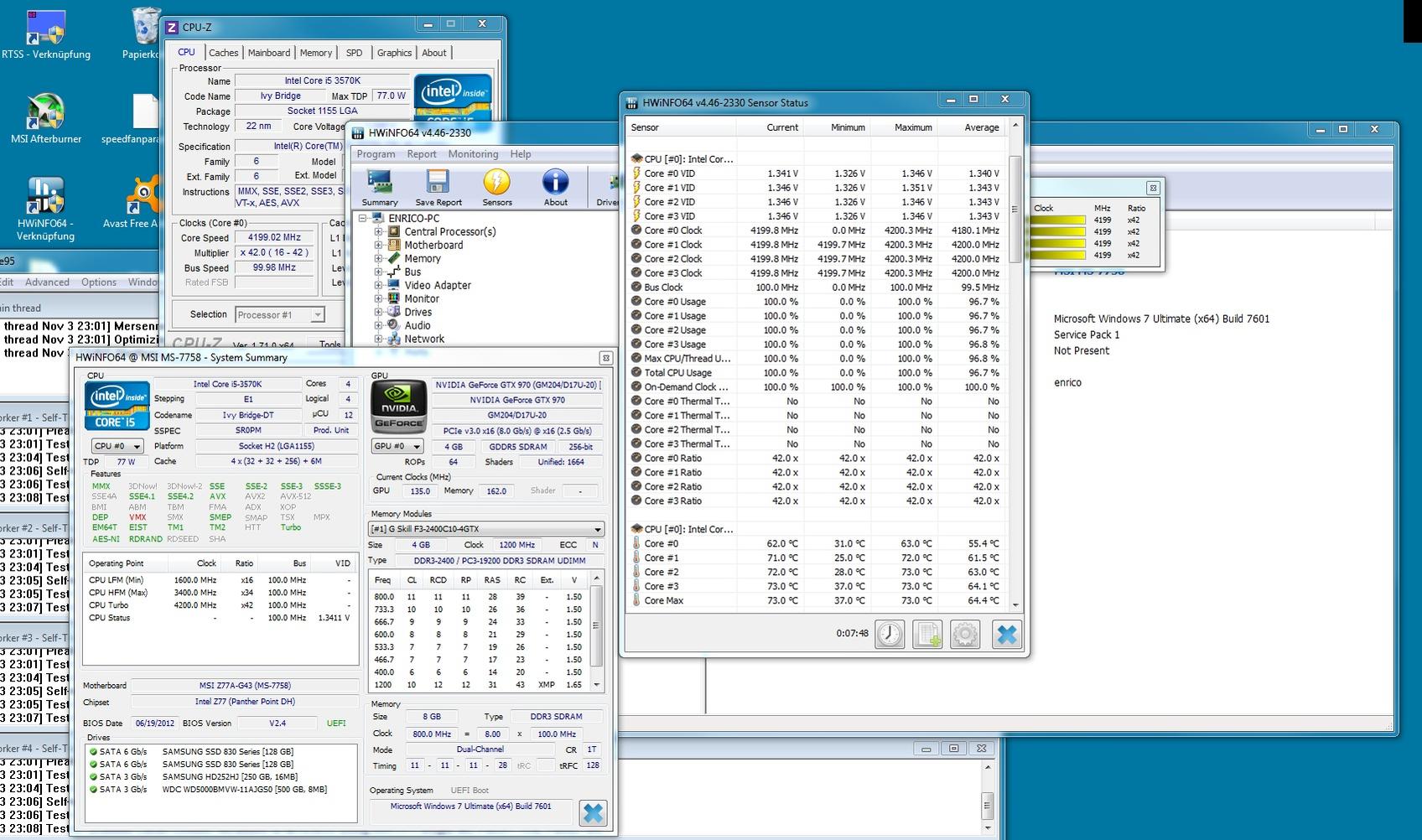
Task: Select the Audio item in the device tree
Action: (418, 325)
